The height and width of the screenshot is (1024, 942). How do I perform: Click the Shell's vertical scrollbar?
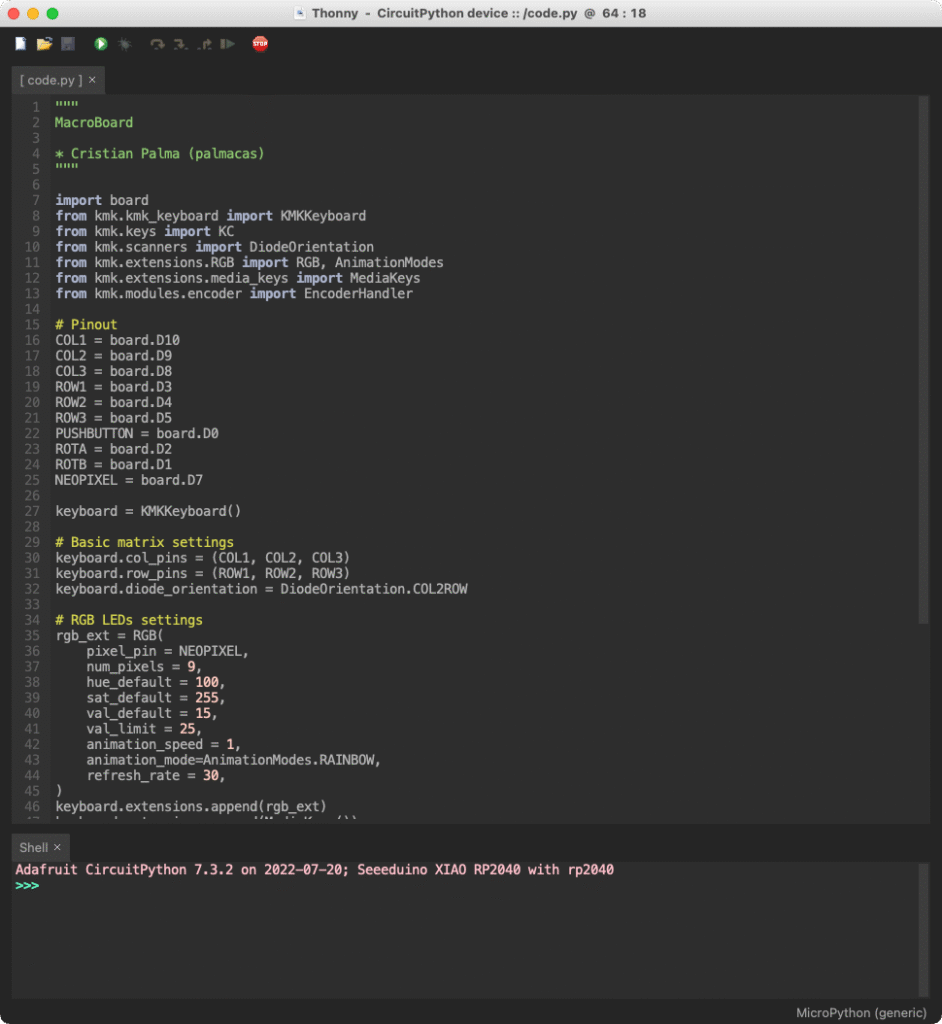[x=923, y=928]
